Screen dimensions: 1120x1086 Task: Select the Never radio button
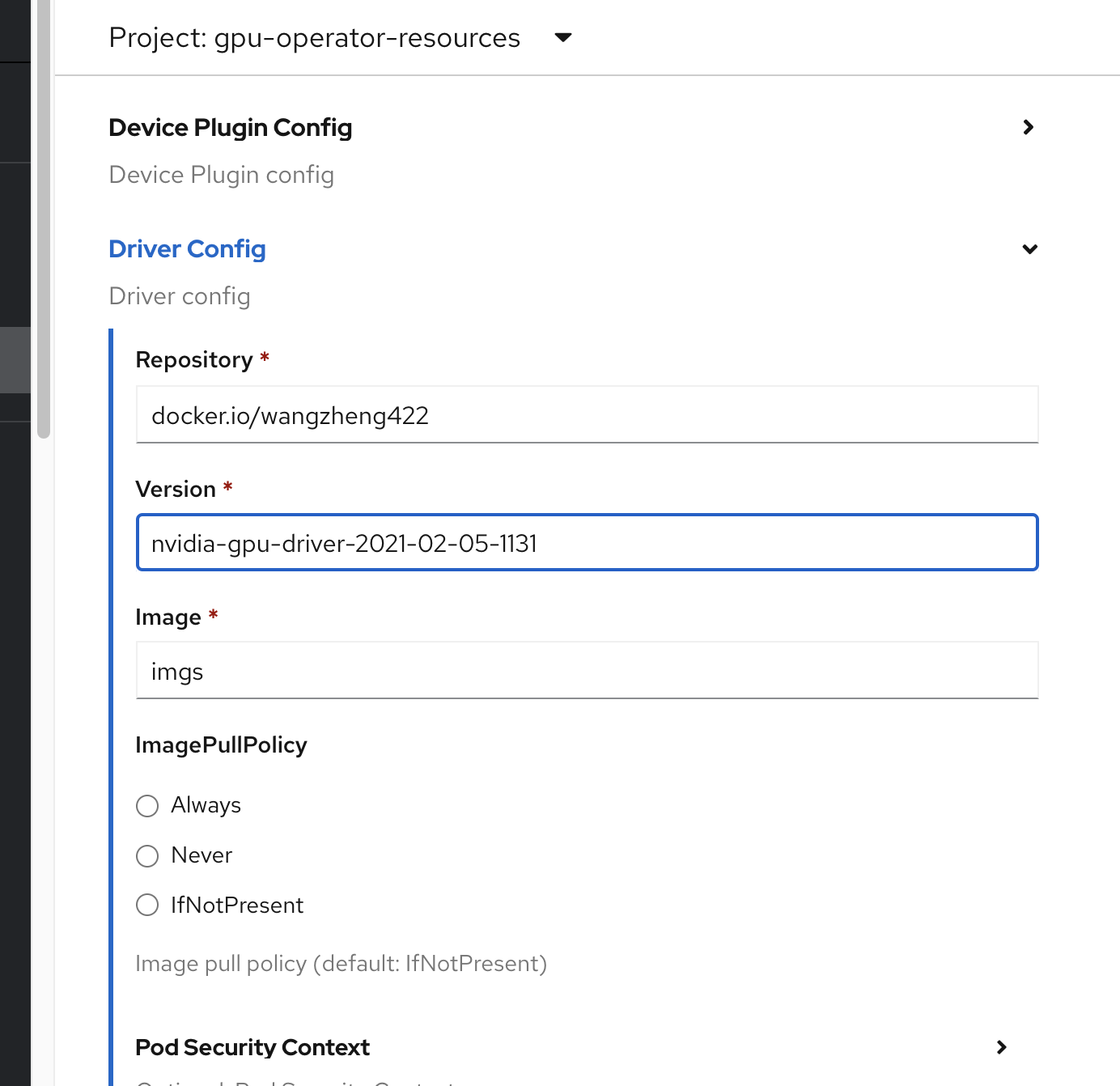pyautogui.click(x=147, y=856)
